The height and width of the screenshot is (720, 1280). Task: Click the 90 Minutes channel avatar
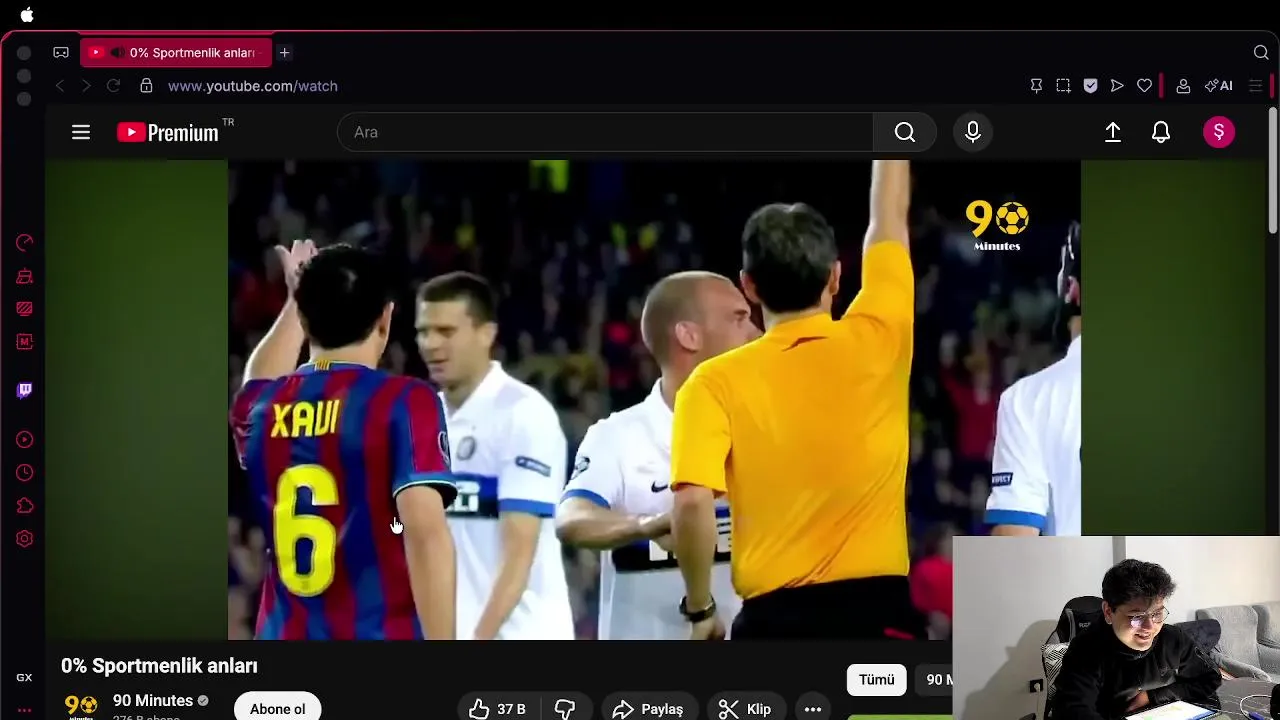(x=81, y=706)
